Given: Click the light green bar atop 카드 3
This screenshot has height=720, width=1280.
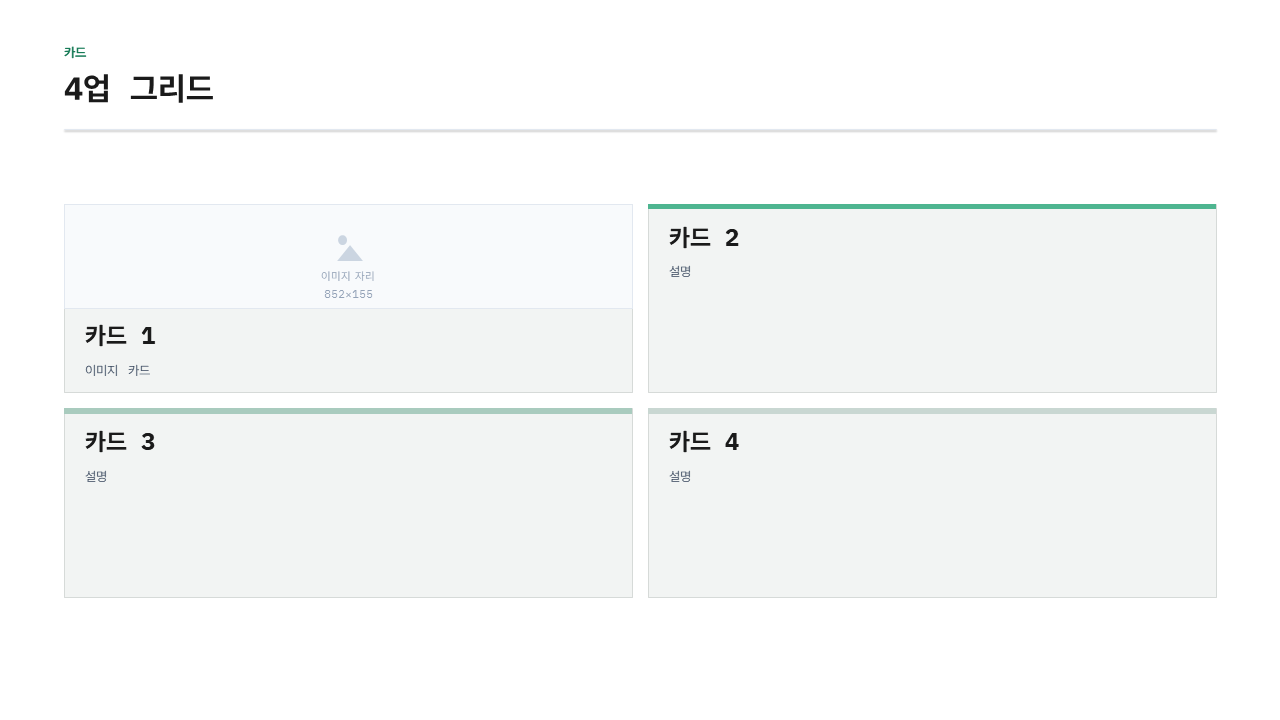Looking at the screenshot, I should 348,411.
